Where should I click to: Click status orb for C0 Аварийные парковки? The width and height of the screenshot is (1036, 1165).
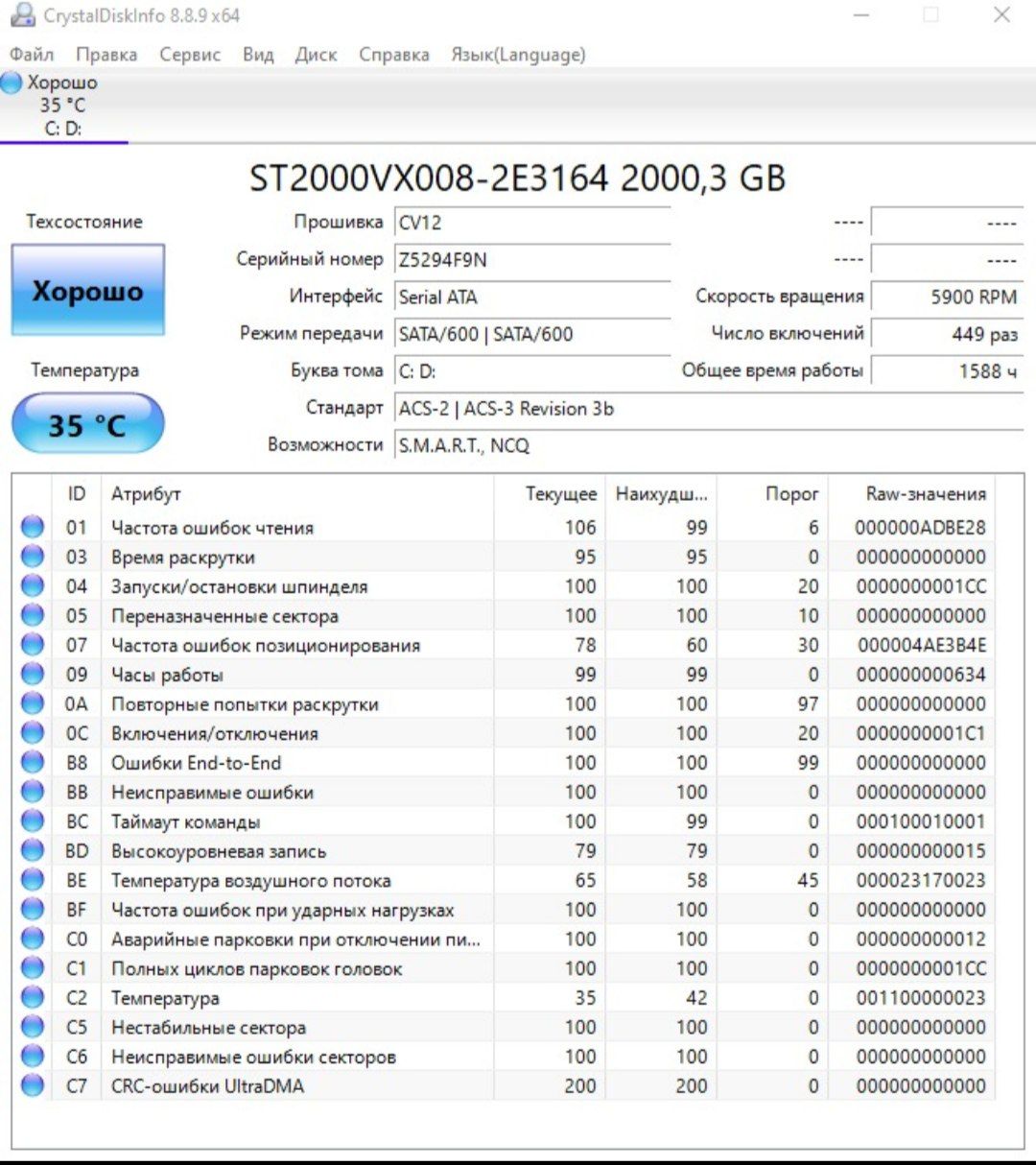[33, 939]
